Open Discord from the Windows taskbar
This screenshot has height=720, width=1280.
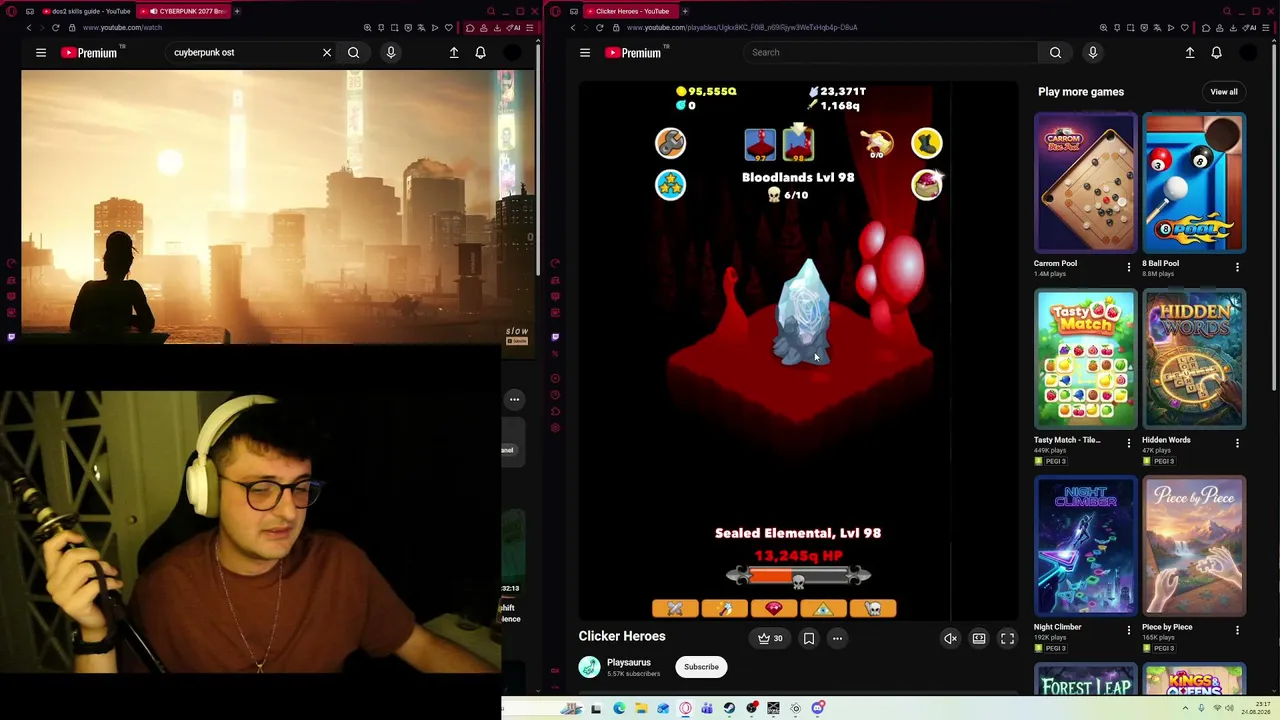click(x=818, y=709)
